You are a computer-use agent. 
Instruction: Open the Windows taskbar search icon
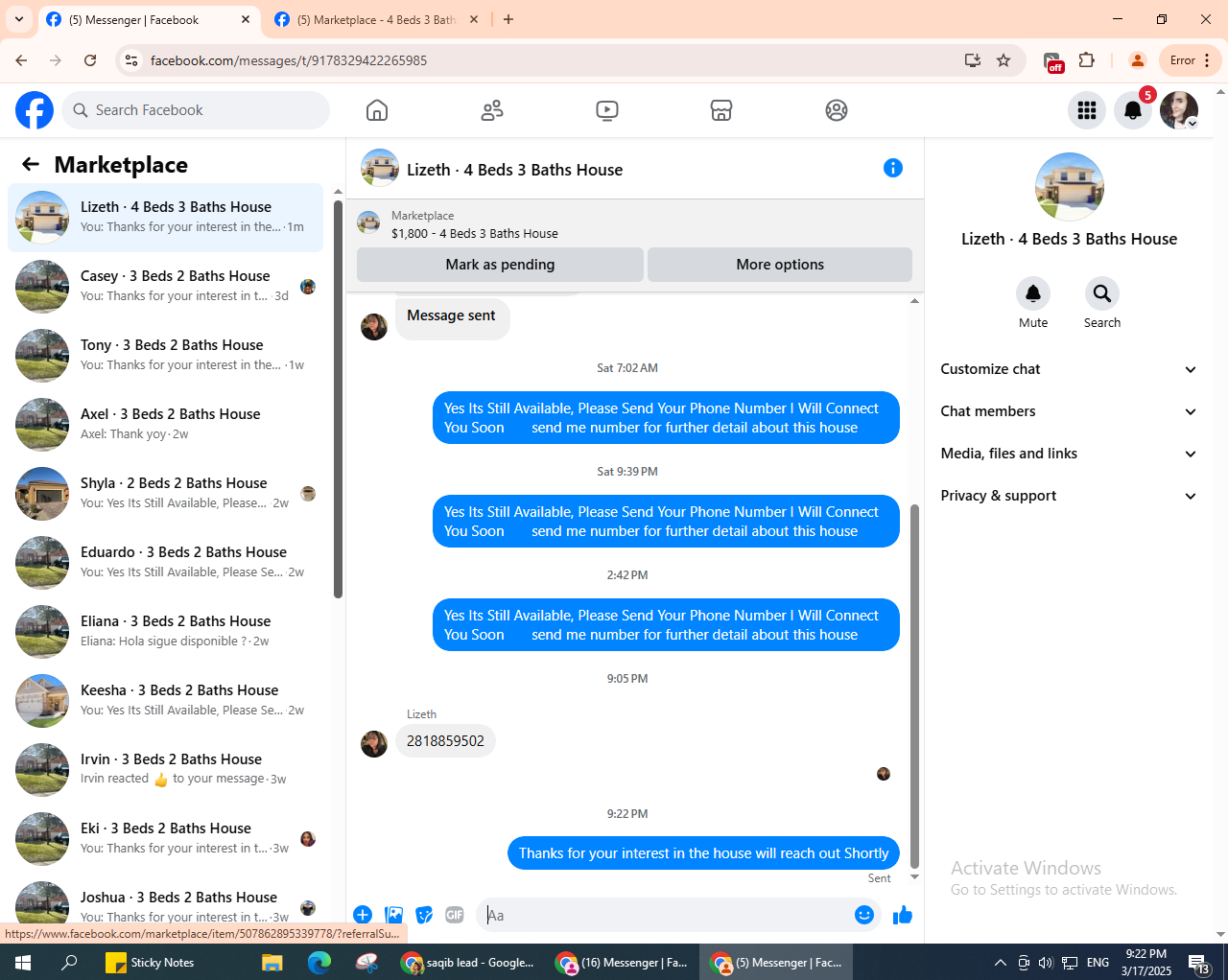(69, 963)
